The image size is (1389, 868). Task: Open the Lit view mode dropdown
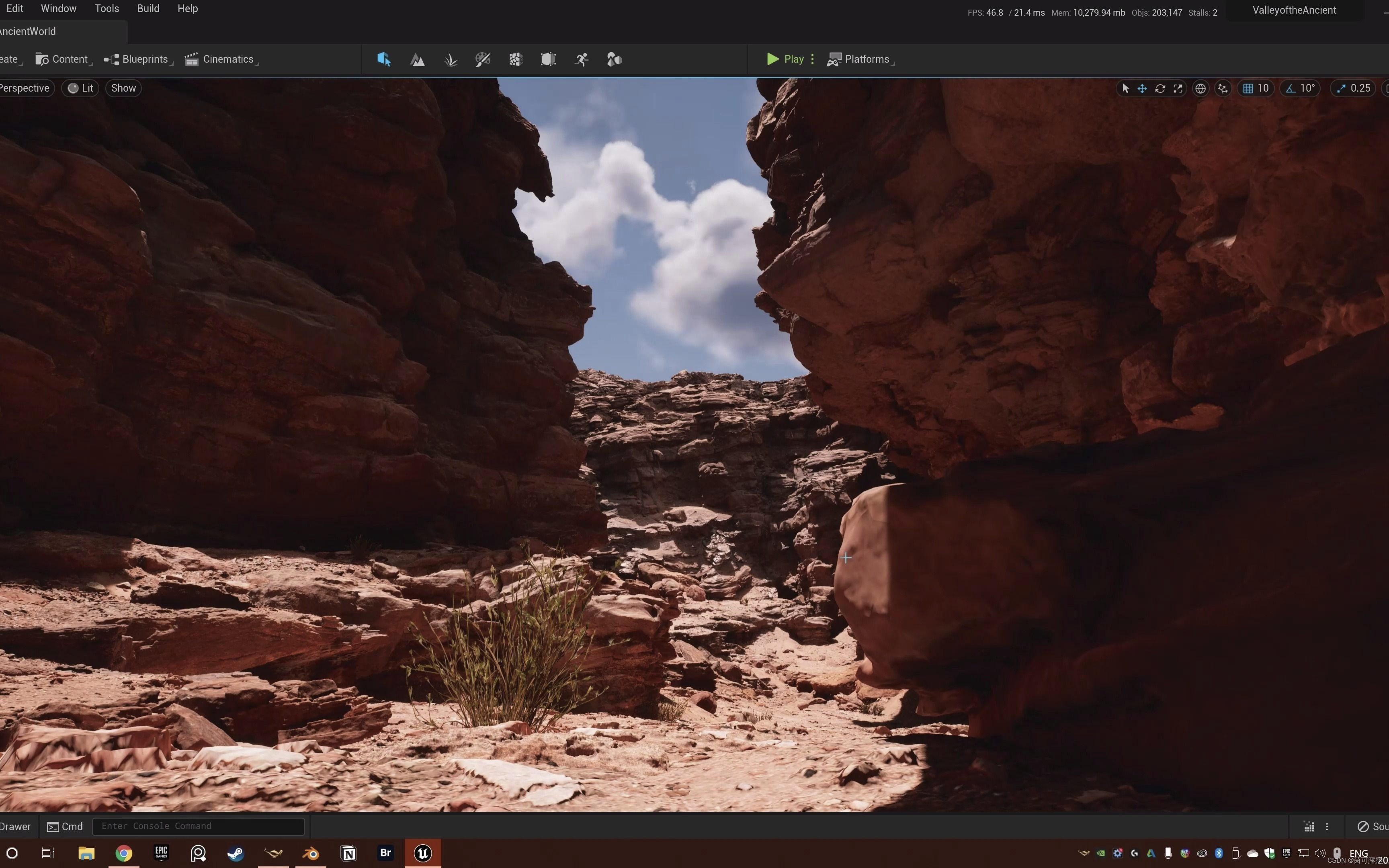[80, 88]
